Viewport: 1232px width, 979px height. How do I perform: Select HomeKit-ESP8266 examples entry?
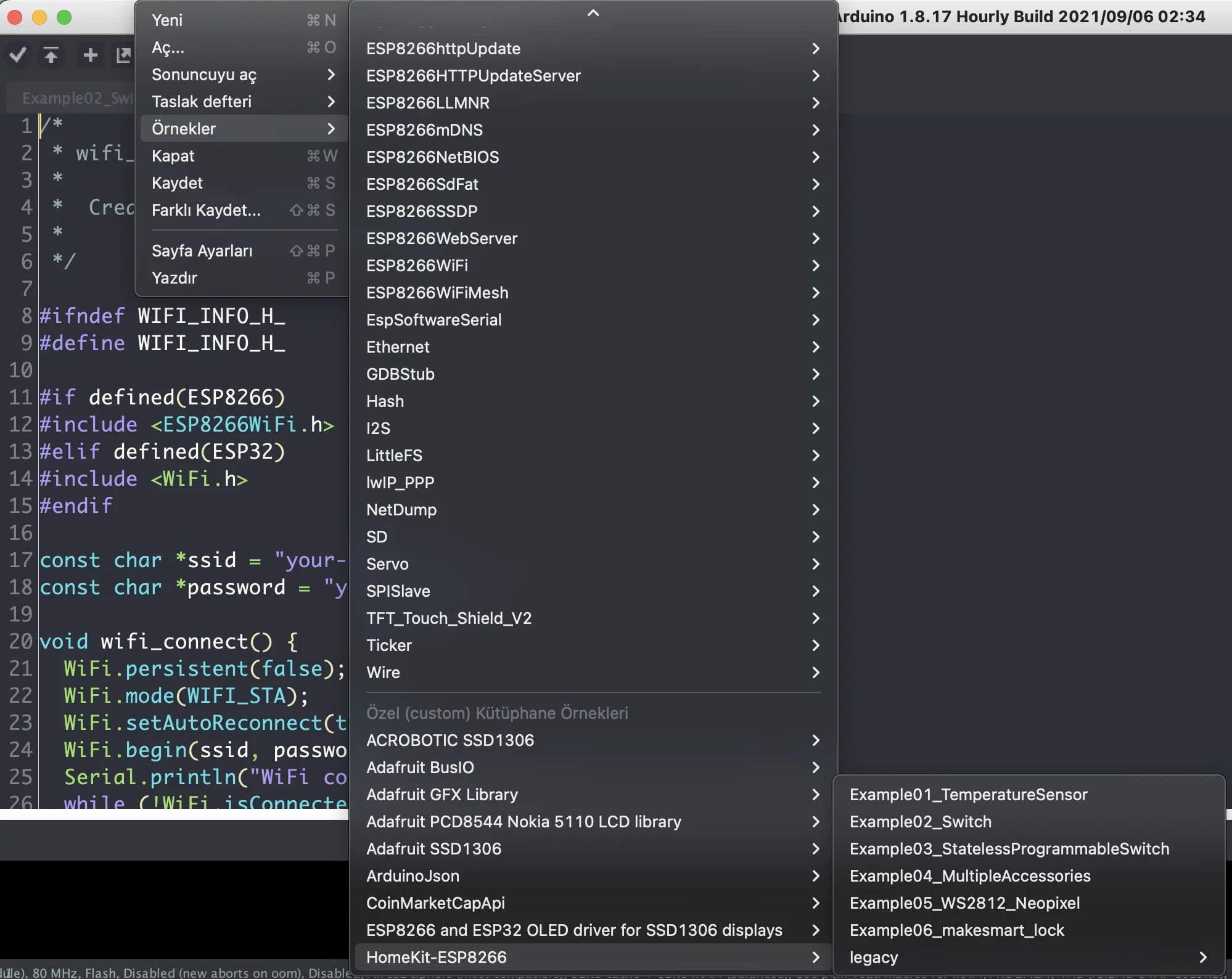pos(593,957)
